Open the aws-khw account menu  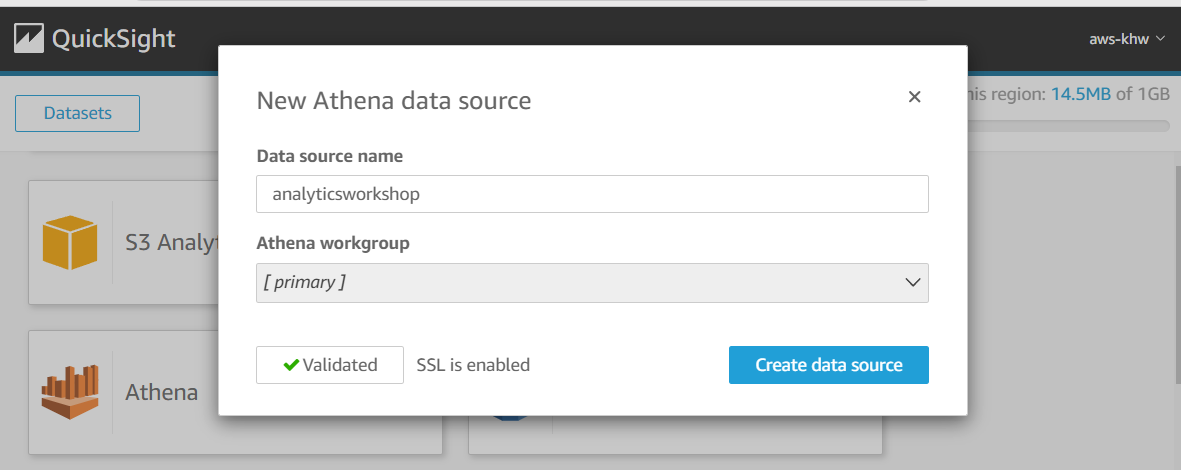(1127, 39)
